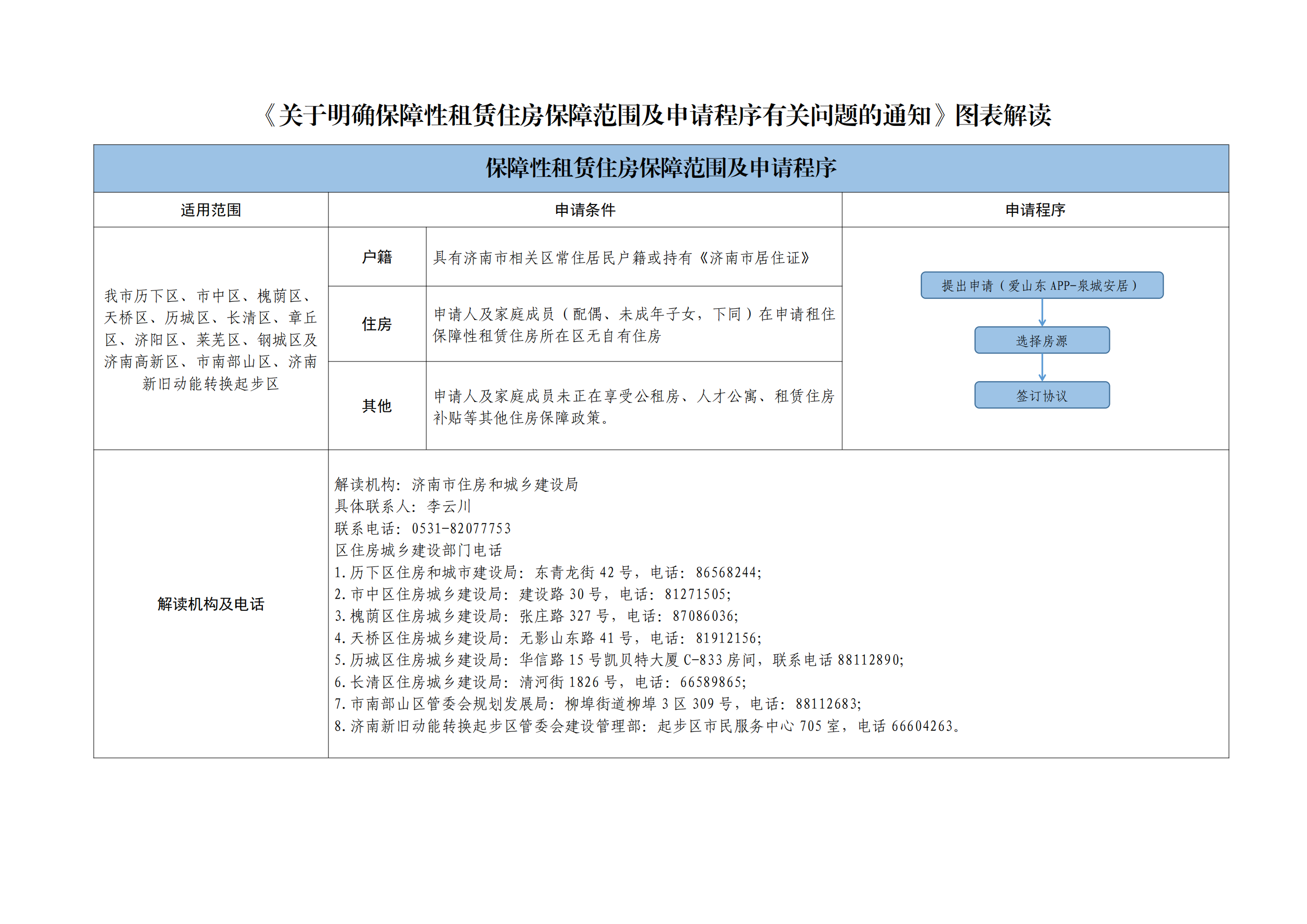Screen dimensions: 1307x924
Task: Click the 适用范围 column header
Action: point(210,210)
